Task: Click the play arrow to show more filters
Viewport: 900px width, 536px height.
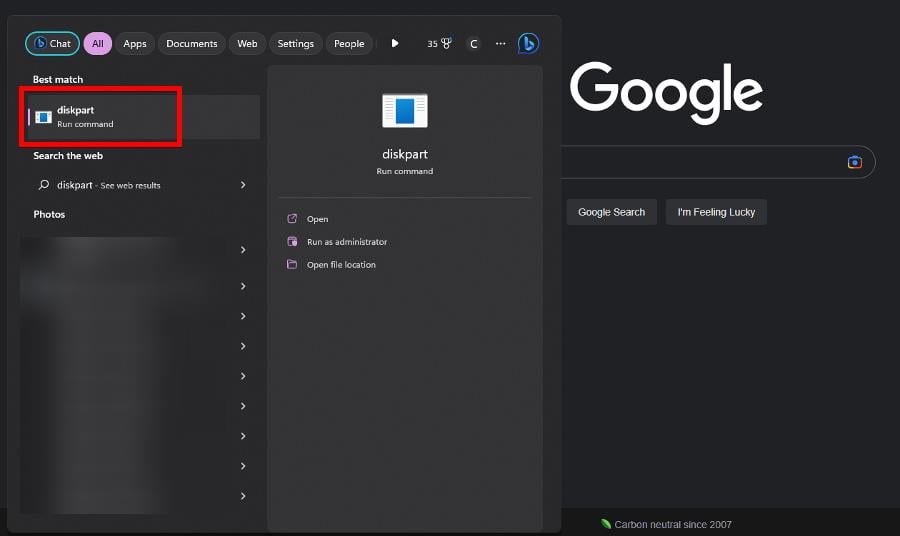Action: [395, 44]
